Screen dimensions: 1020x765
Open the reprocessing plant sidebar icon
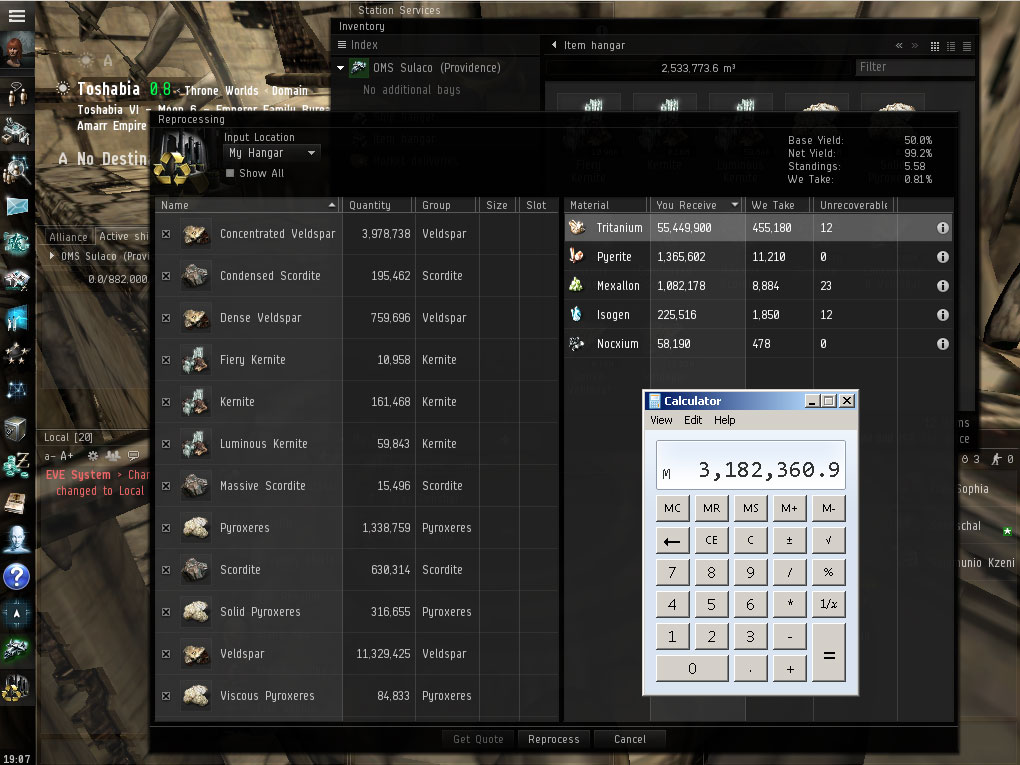point(16,688)
